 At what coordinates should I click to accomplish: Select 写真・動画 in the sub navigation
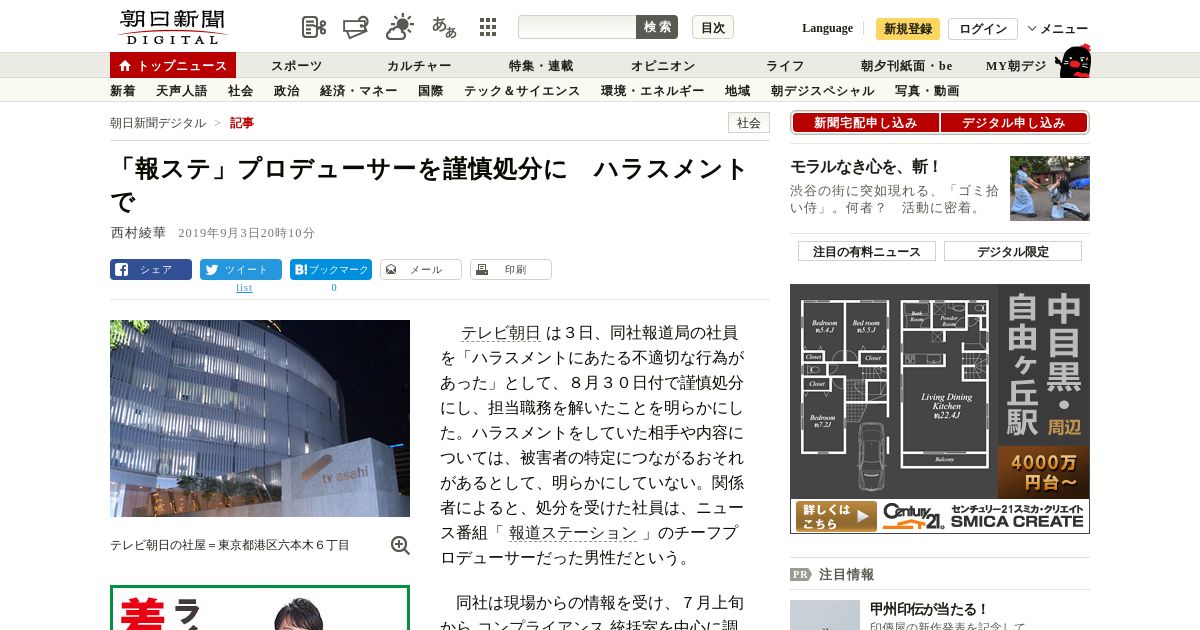point(927,91)
